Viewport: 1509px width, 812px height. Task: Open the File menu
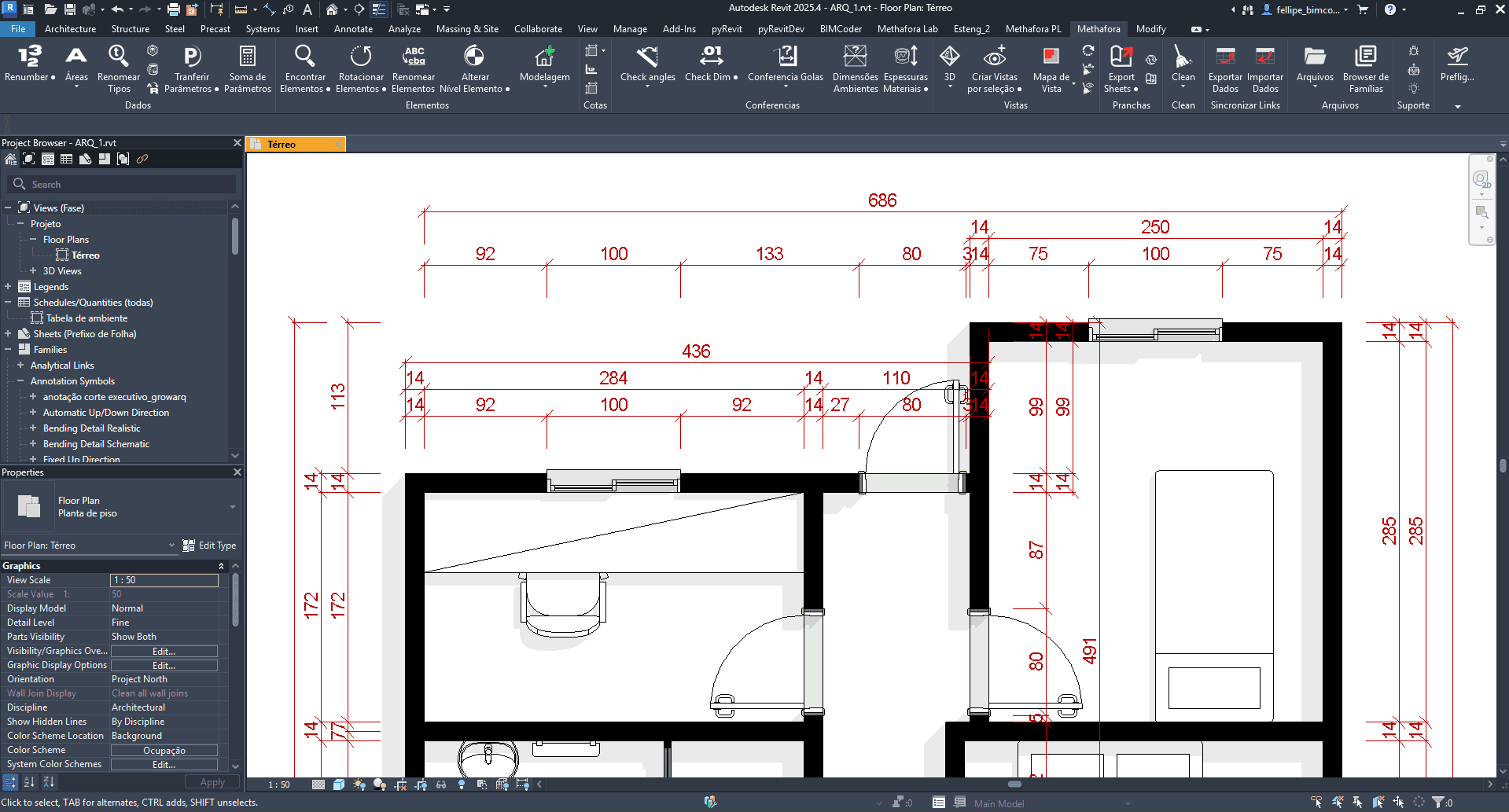[x=18, y=29]
